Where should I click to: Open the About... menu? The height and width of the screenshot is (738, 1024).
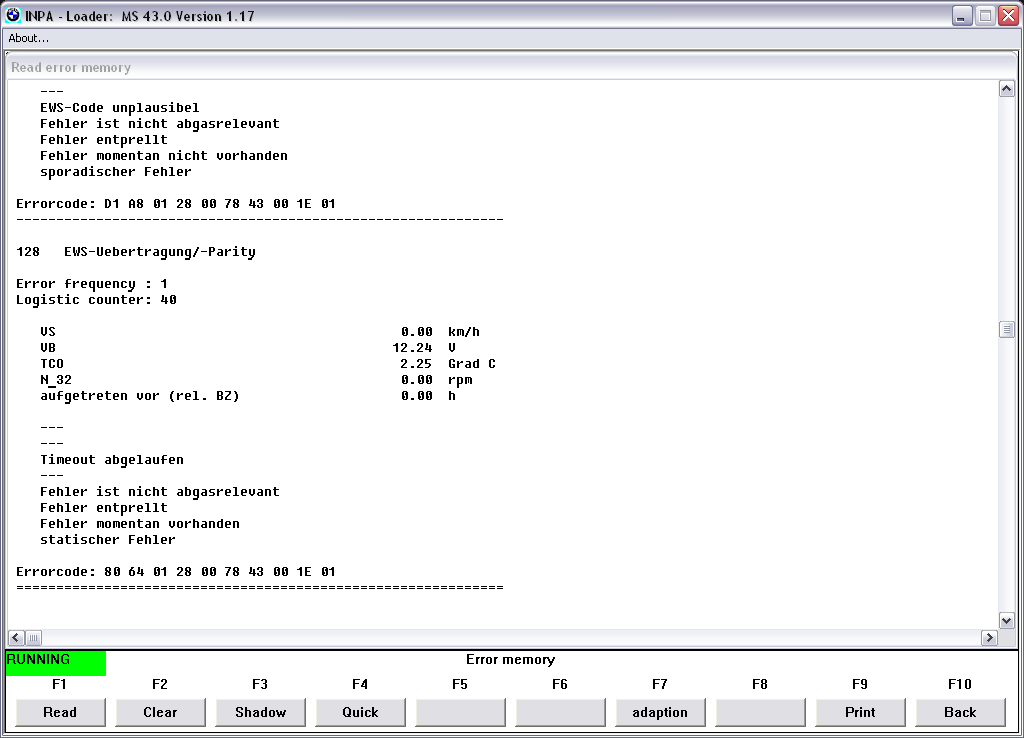29,38
